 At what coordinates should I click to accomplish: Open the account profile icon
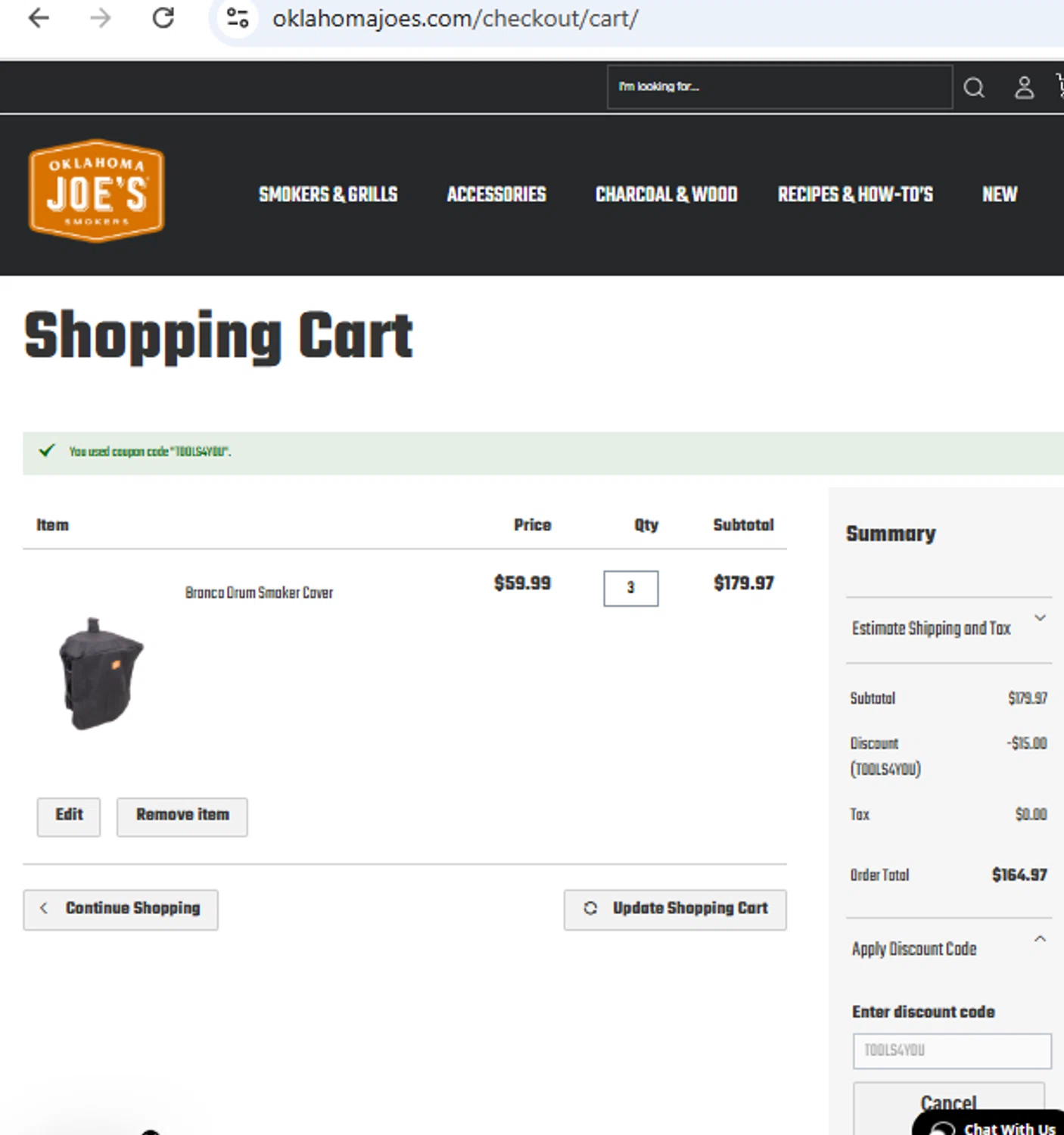[1024, 88]
